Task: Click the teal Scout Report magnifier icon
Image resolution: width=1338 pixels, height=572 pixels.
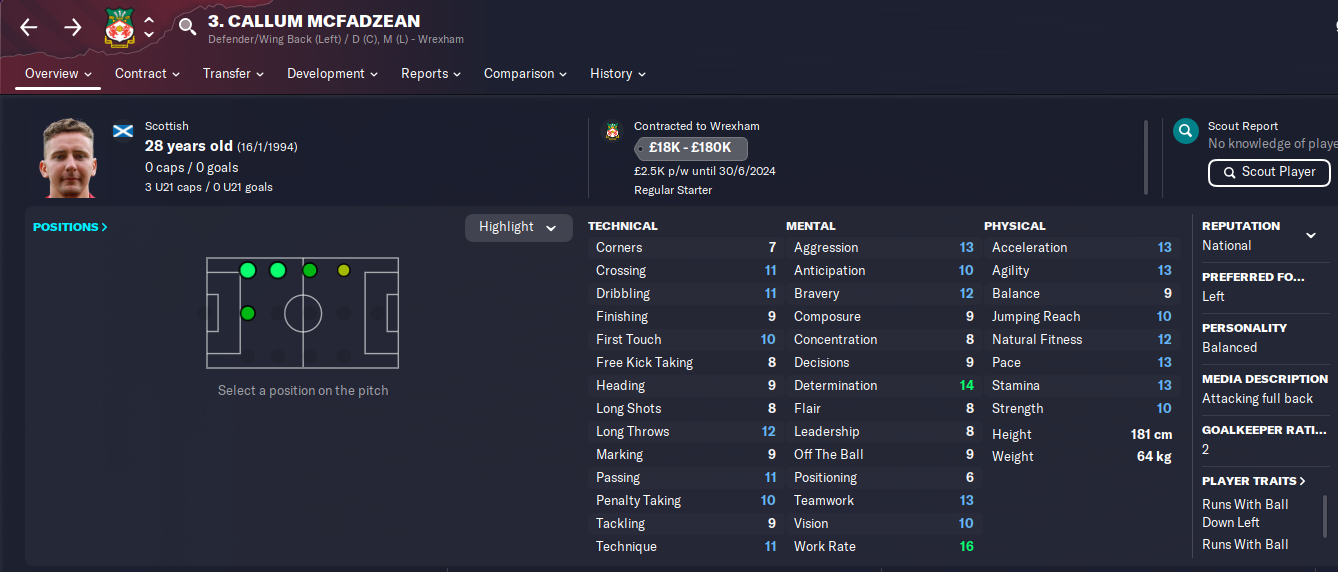Action: pos(1186,131)
